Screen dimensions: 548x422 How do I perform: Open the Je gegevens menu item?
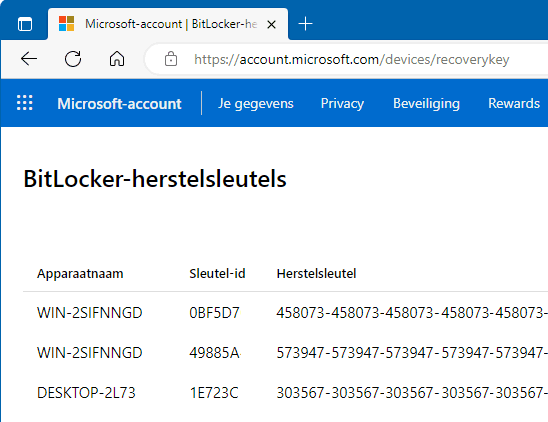coord(255,103)
